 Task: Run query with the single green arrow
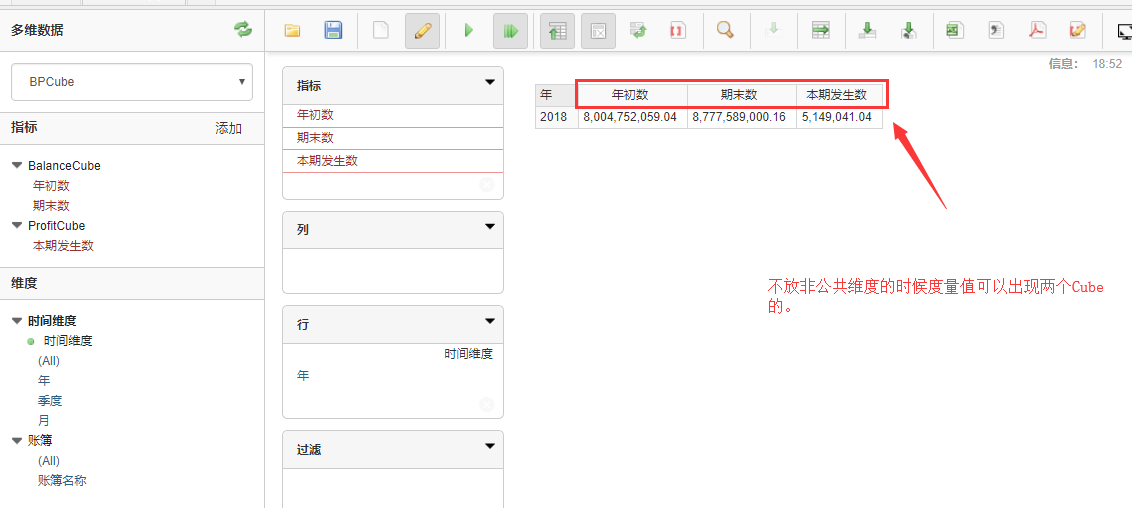point(469,31)
